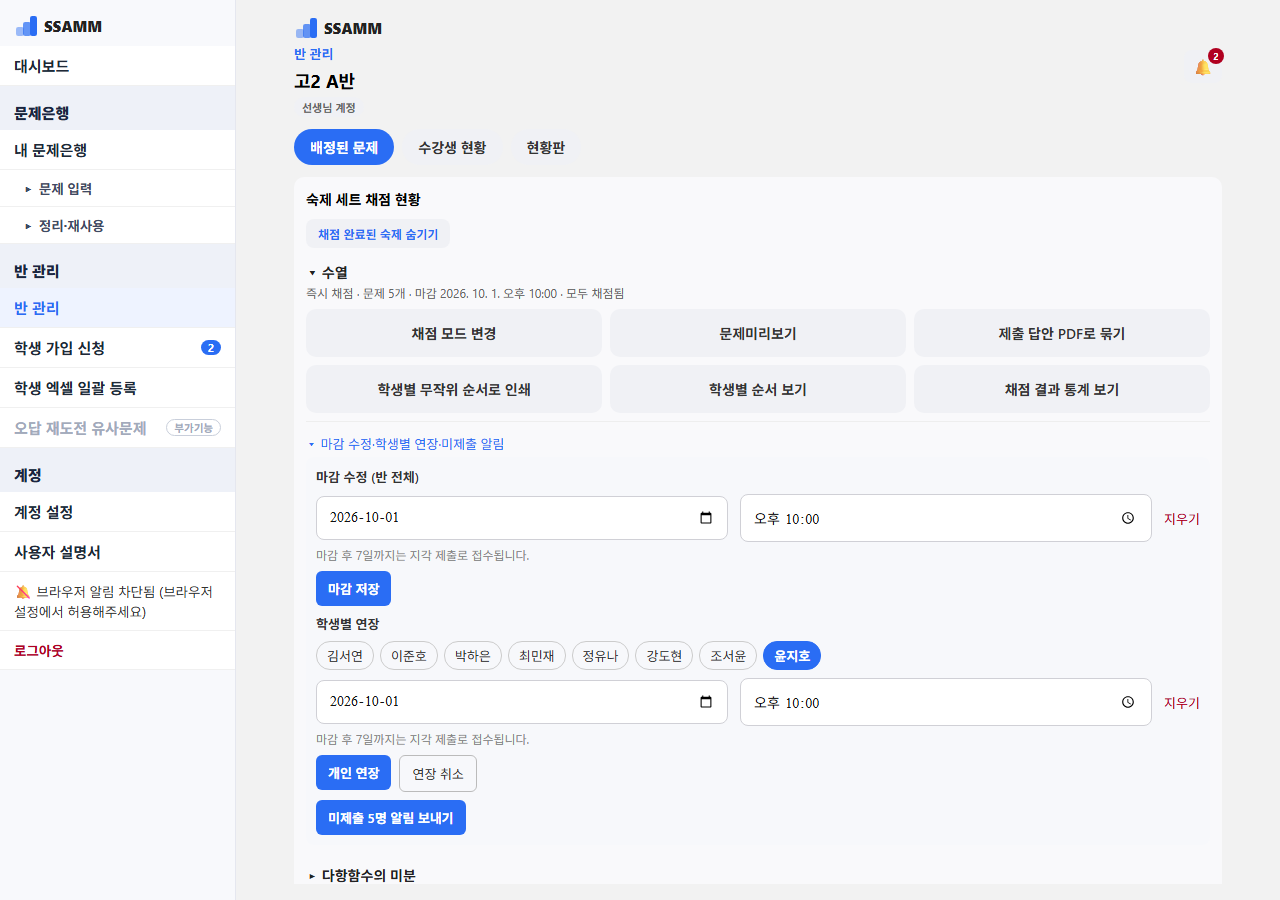This screenshot has width=1280, height=900.
Task: Open clock picker in per-student extension time
Action: pyautogui.click(x=1128, y=702)
